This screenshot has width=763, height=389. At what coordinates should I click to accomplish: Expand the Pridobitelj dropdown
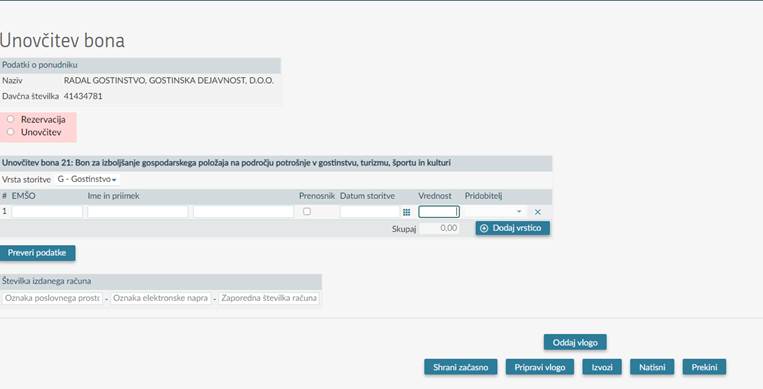click(x=494, y=212)
